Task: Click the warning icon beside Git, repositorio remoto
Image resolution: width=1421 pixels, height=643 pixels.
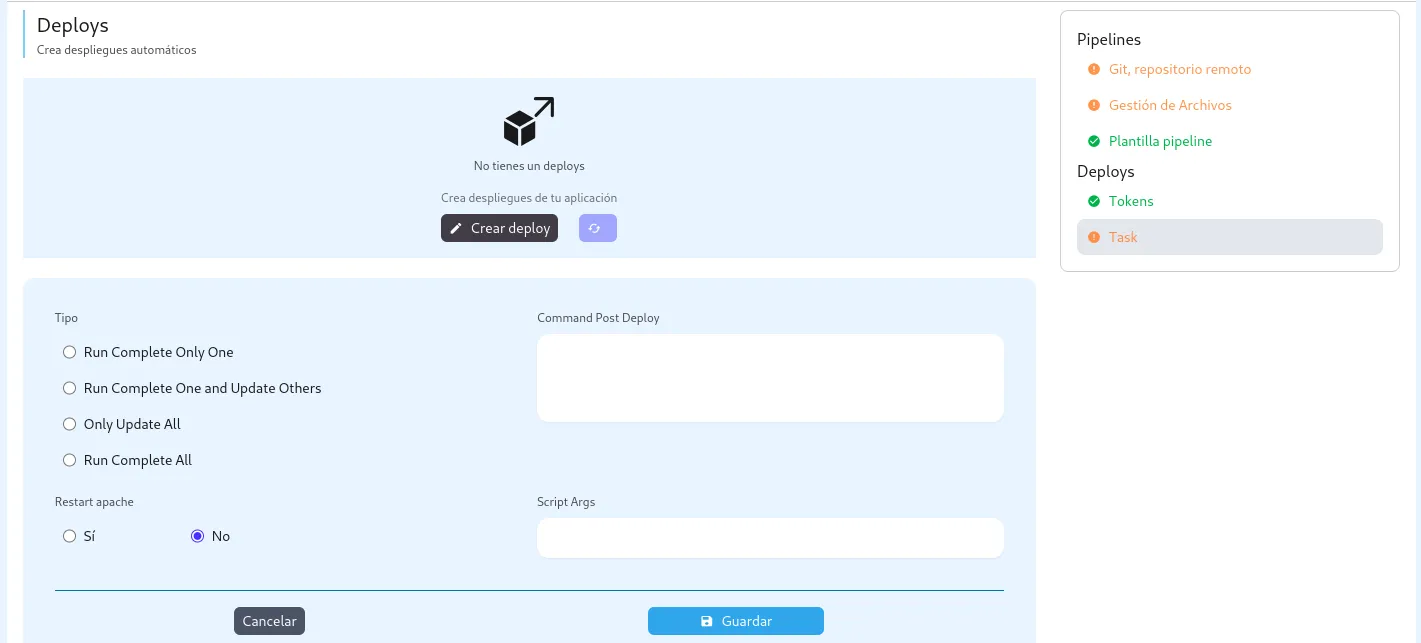Action: click(1093, 70)
